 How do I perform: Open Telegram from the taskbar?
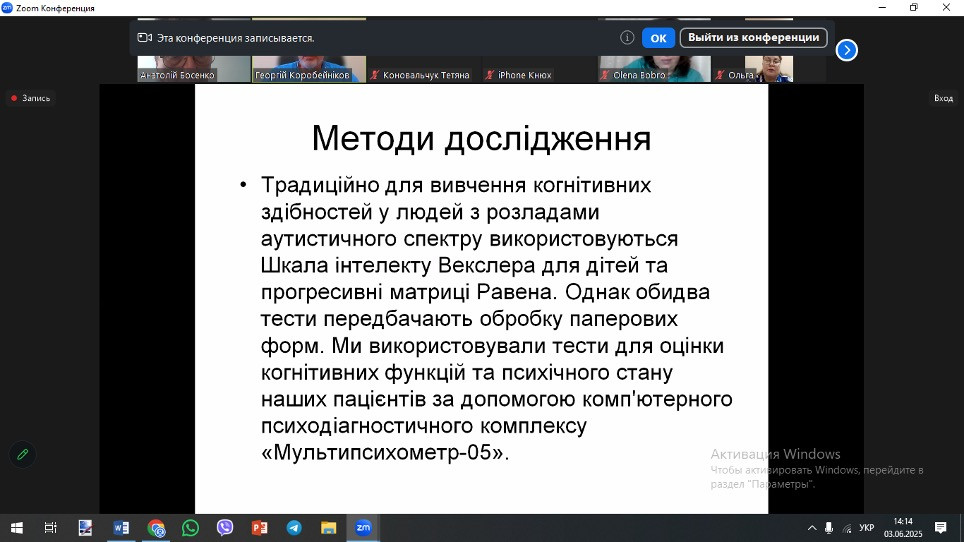point(294,528)
